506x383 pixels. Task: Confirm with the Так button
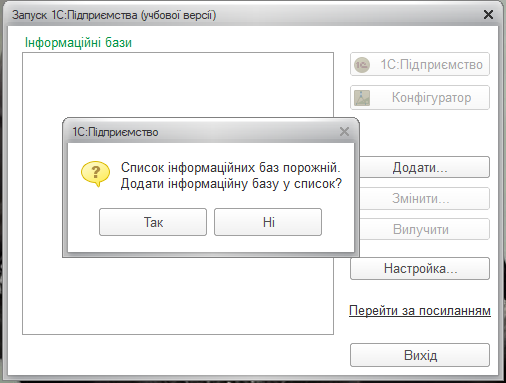153,222
